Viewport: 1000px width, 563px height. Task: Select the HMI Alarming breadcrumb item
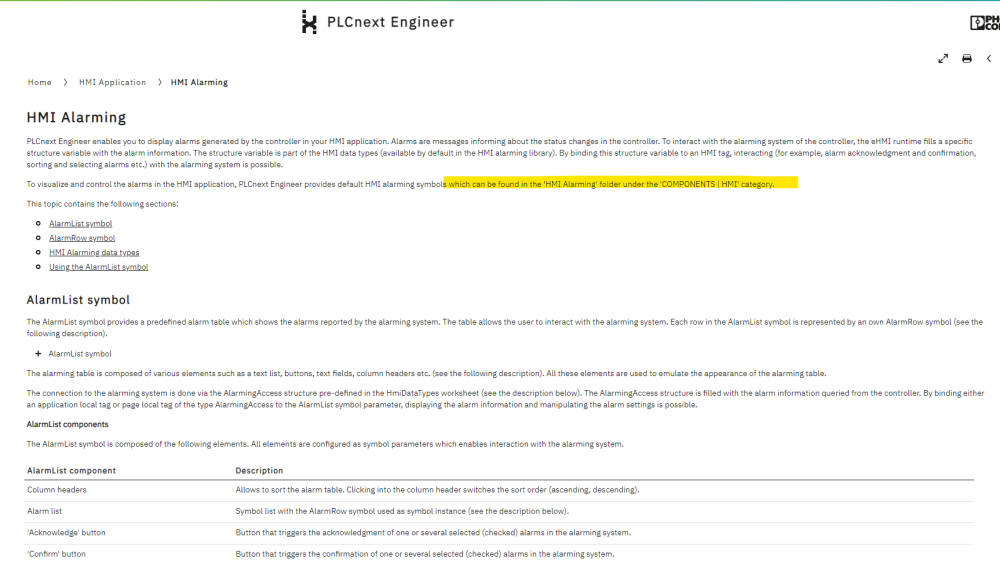point(199,82)
